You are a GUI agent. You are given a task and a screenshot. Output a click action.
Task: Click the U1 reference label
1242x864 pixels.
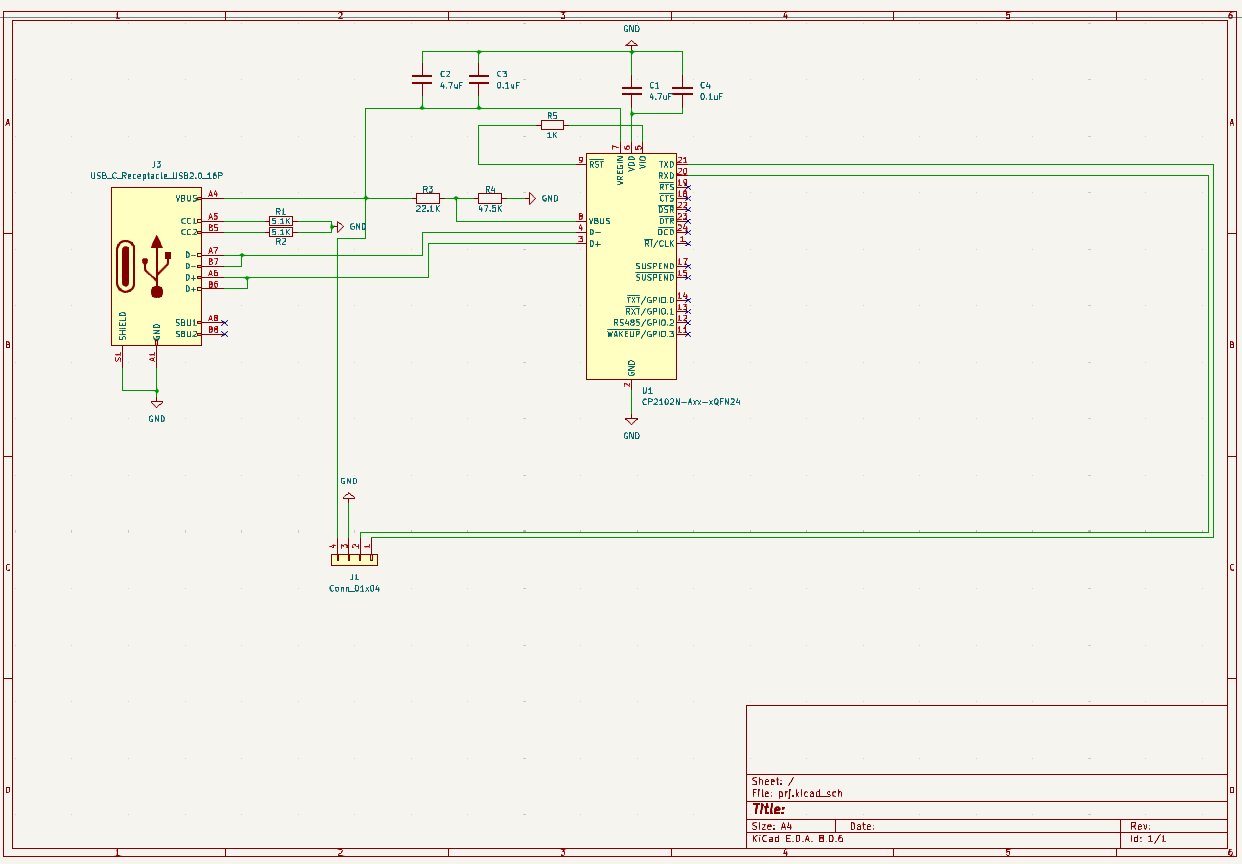click(x=647, y=390)
